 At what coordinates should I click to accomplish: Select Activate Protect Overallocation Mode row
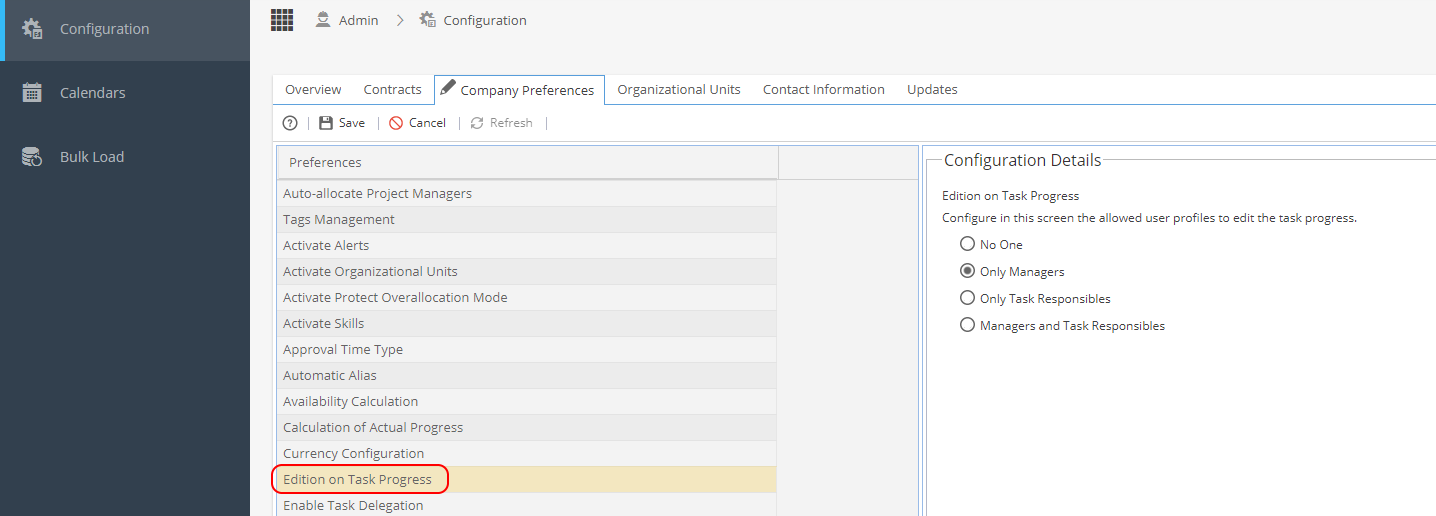(526, 298)
